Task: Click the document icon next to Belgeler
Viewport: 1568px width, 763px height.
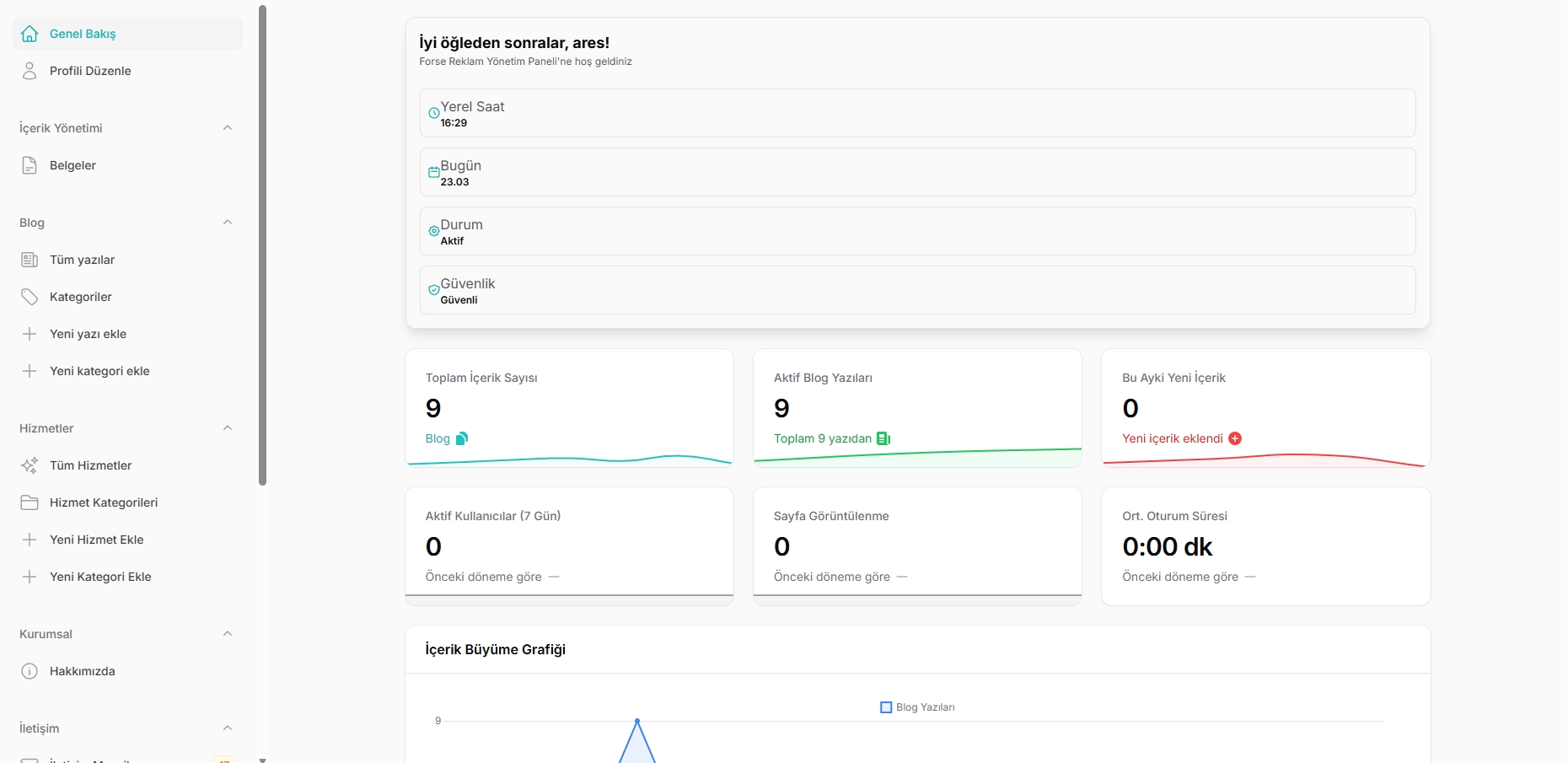Action: pos(30,165)
